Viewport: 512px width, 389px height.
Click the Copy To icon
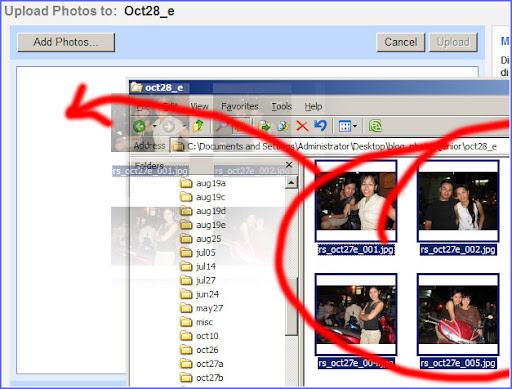pyautogui.click(x=283, y=126)
